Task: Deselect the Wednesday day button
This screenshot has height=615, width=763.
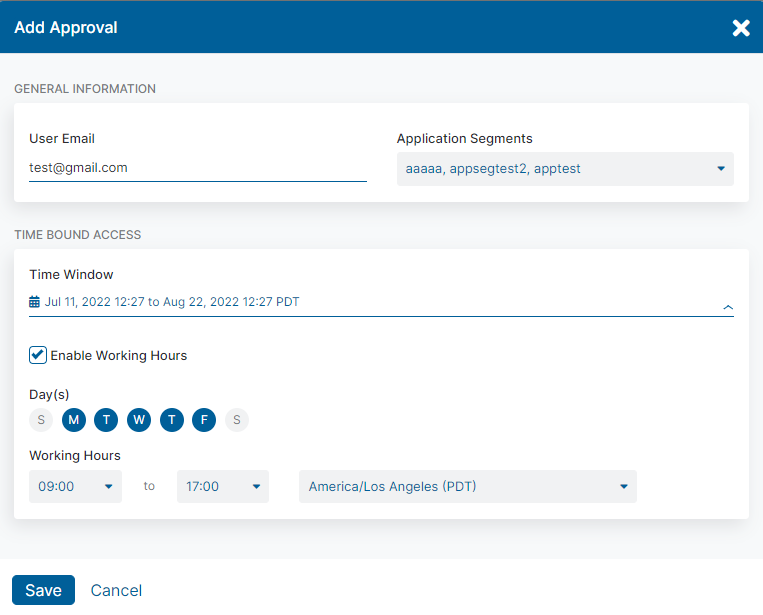Action: pos(139,420)
